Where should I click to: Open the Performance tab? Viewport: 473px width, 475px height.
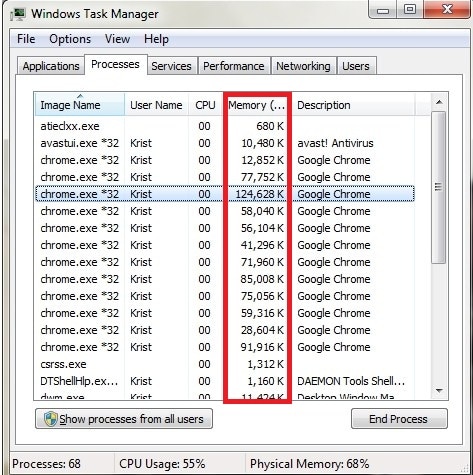(x=234, y=66)
